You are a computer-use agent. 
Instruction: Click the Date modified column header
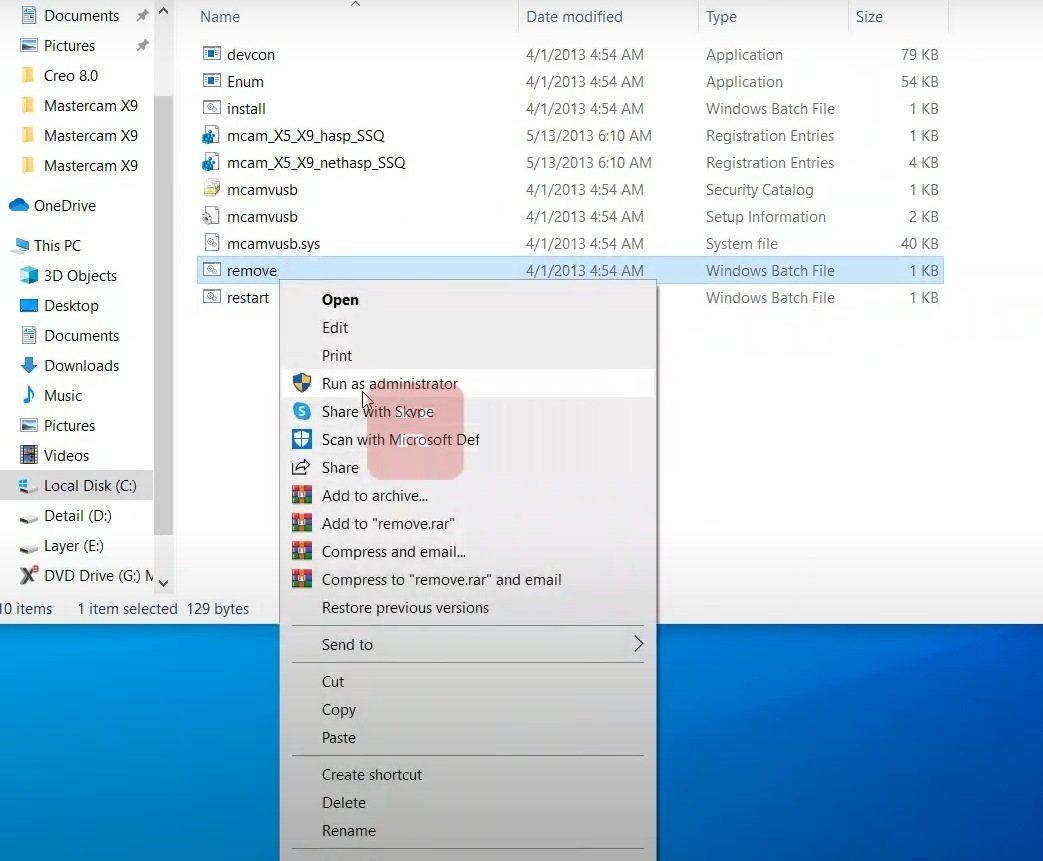click(x=574, y=17)
